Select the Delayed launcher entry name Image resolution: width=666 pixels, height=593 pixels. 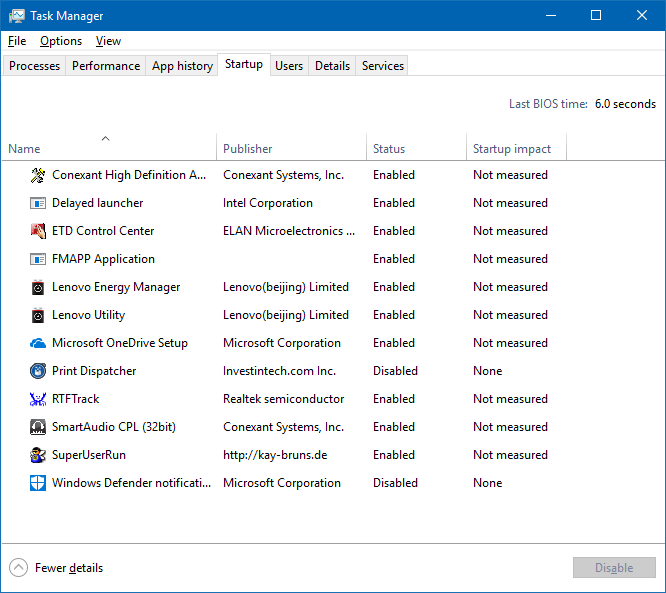click(x=97, y=203)
